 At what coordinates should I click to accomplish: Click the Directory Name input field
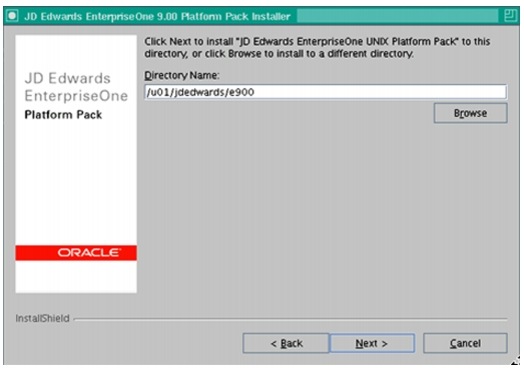pyautogui.click(x=325, y=92)
